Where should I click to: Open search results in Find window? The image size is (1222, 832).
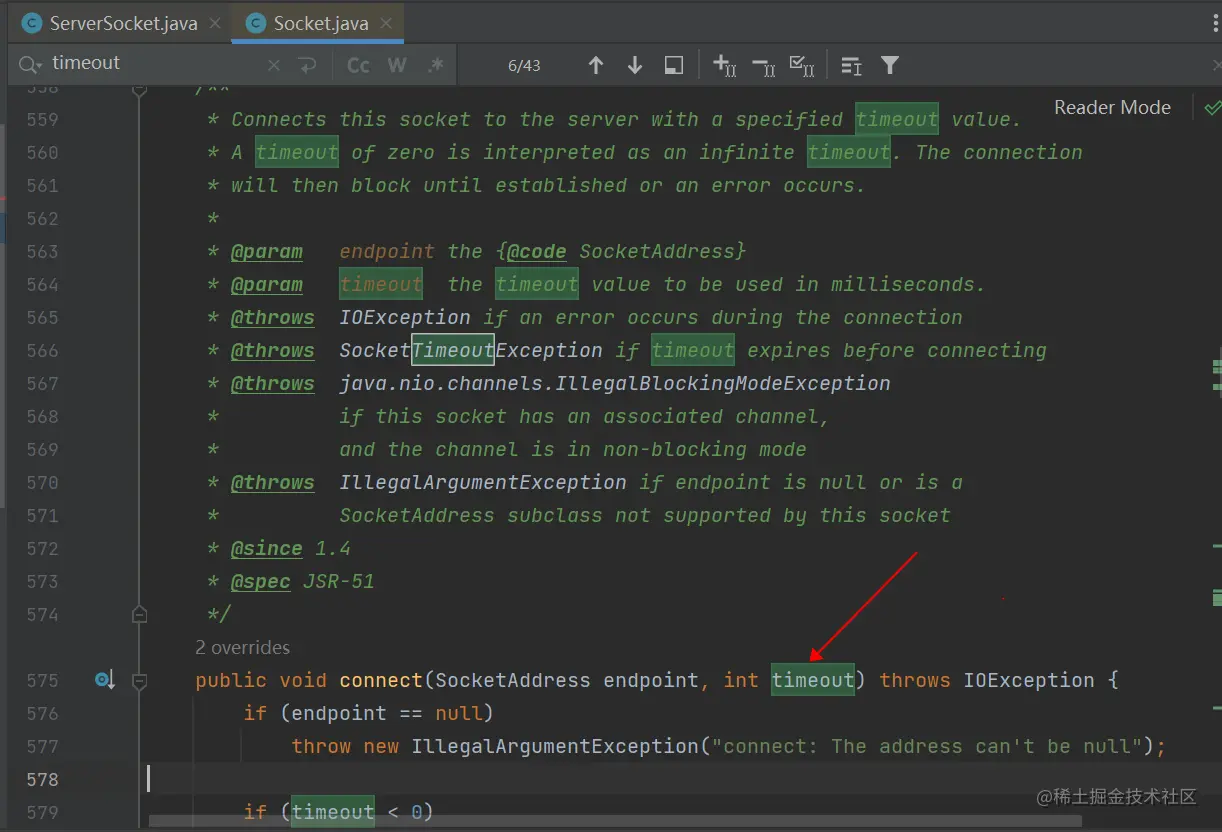(674, 65)
